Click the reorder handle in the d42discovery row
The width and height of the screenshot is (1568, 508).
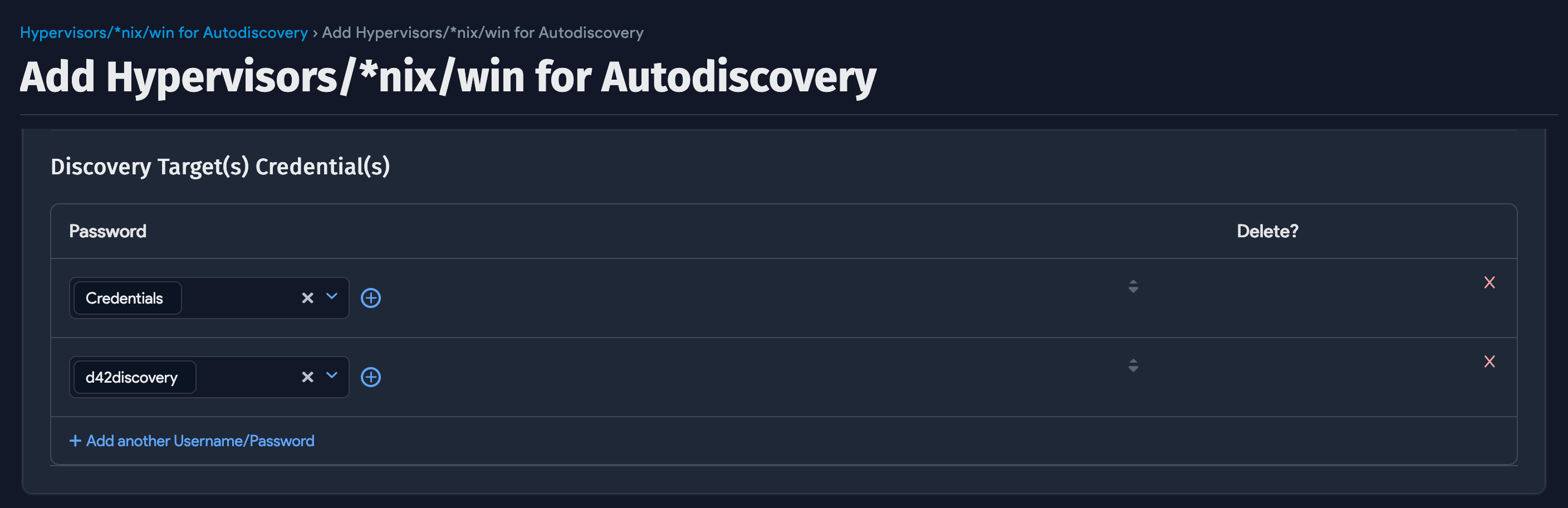[x=1133, y=365]
